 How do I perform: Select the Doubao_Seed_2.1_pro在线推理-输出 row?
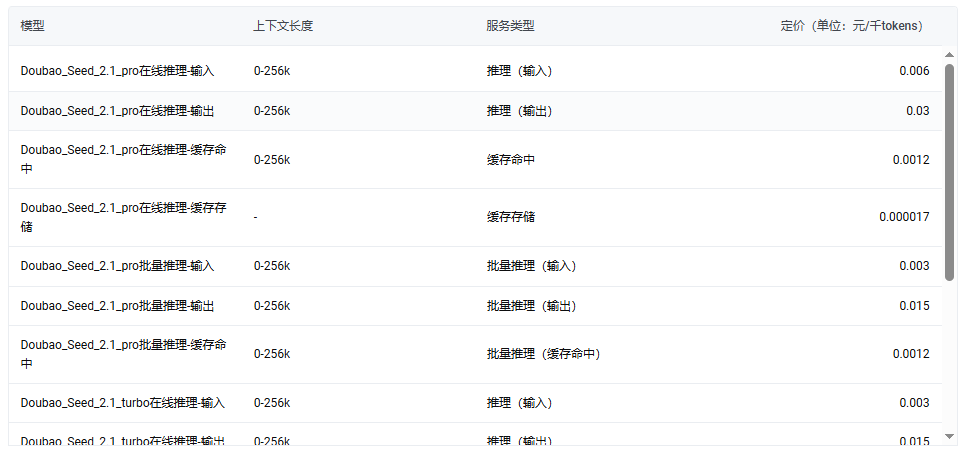(475, 111)
